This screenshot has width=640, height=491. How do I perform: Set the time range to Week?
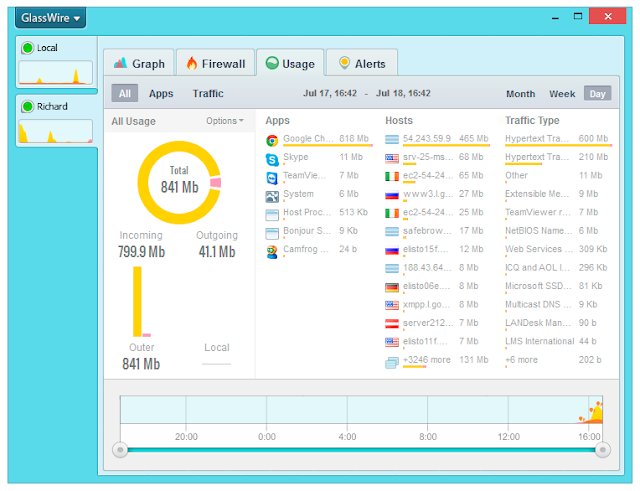pos(562,94)
